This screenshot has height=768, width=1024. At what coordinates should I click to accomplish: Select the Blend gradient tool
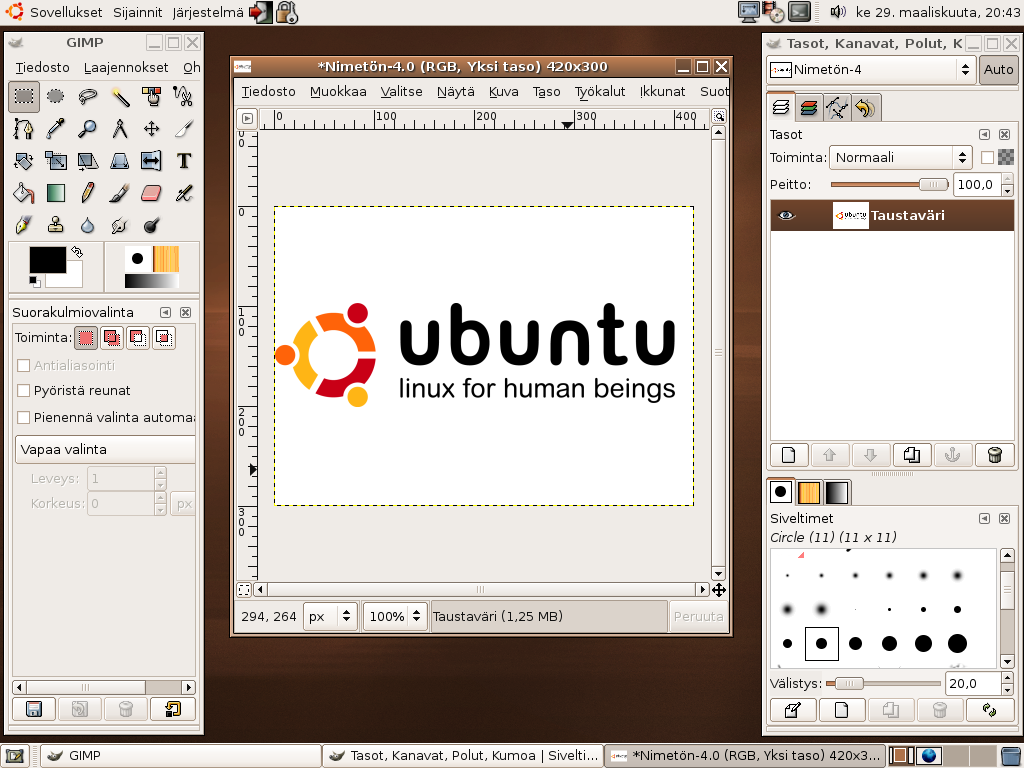(56, 193)
